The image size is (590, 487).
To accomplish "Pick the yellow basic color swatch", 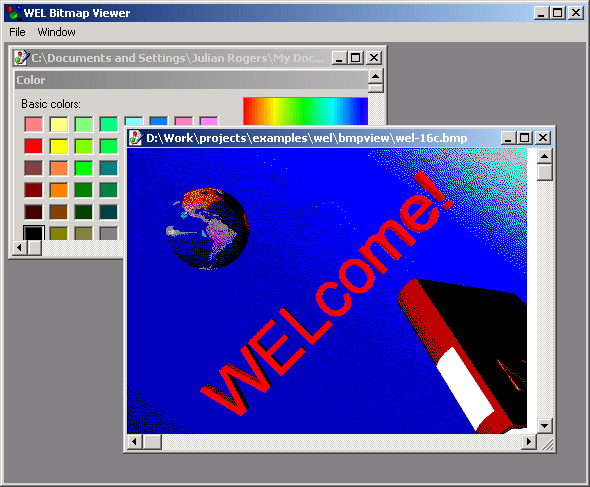I will click(59, 146).
